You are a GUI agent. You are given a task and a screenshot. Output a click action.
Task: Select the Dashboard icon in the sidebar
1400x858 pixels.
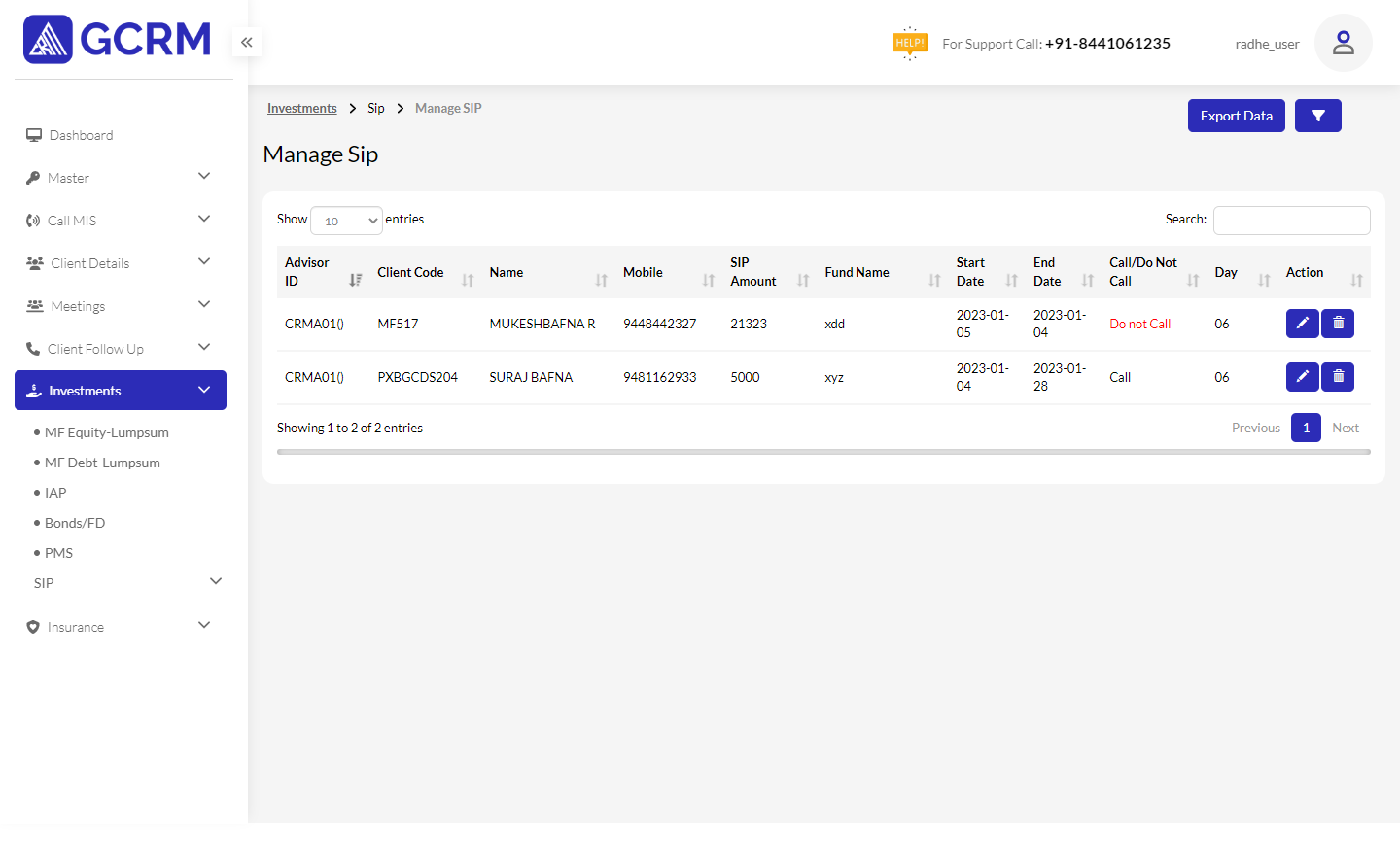(x=33, y=134)
